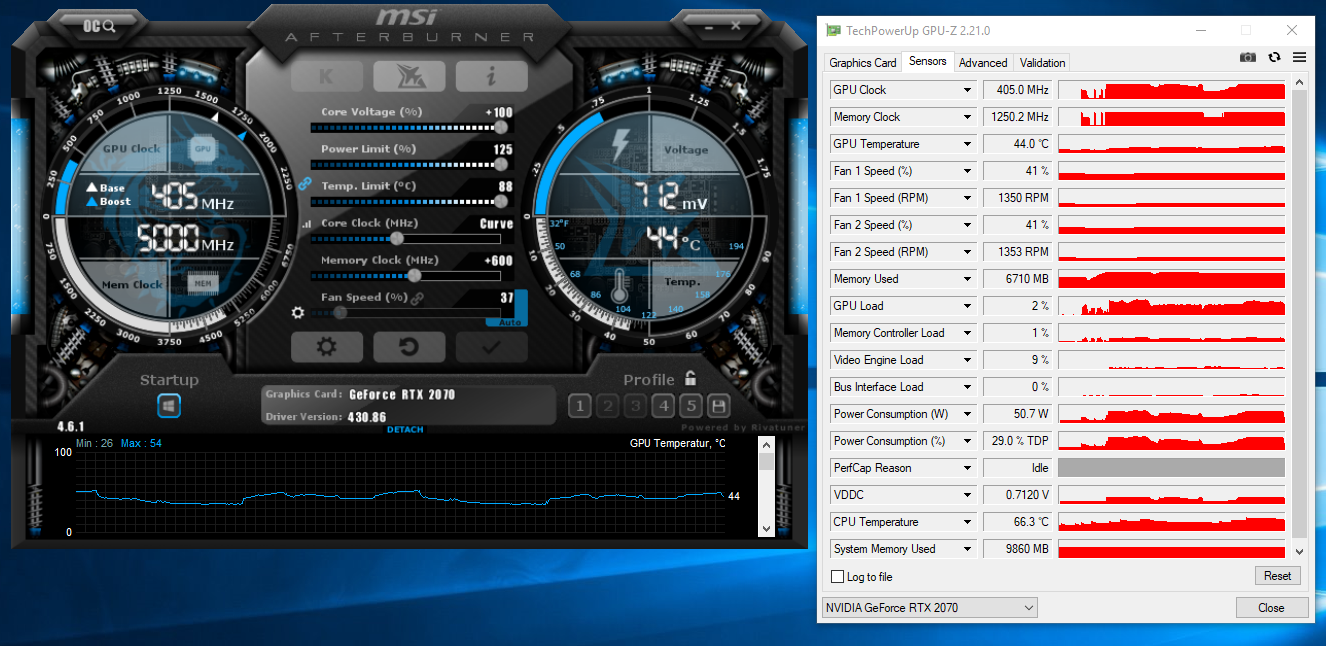This screenshot has height=646, width=1326.
Task: Open the Afterburner information button
Action: (x=491, y=76)
